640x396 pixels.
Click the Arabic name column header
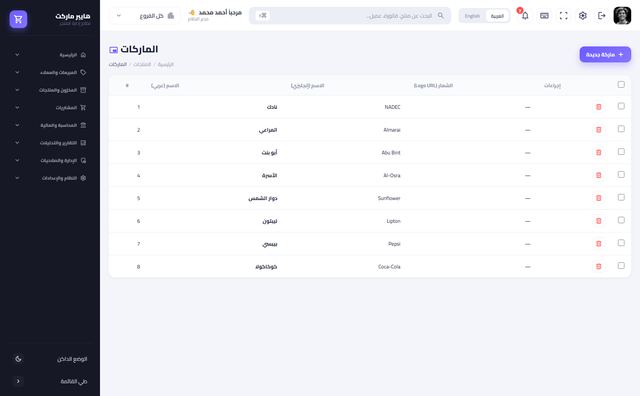pos(165,86)
